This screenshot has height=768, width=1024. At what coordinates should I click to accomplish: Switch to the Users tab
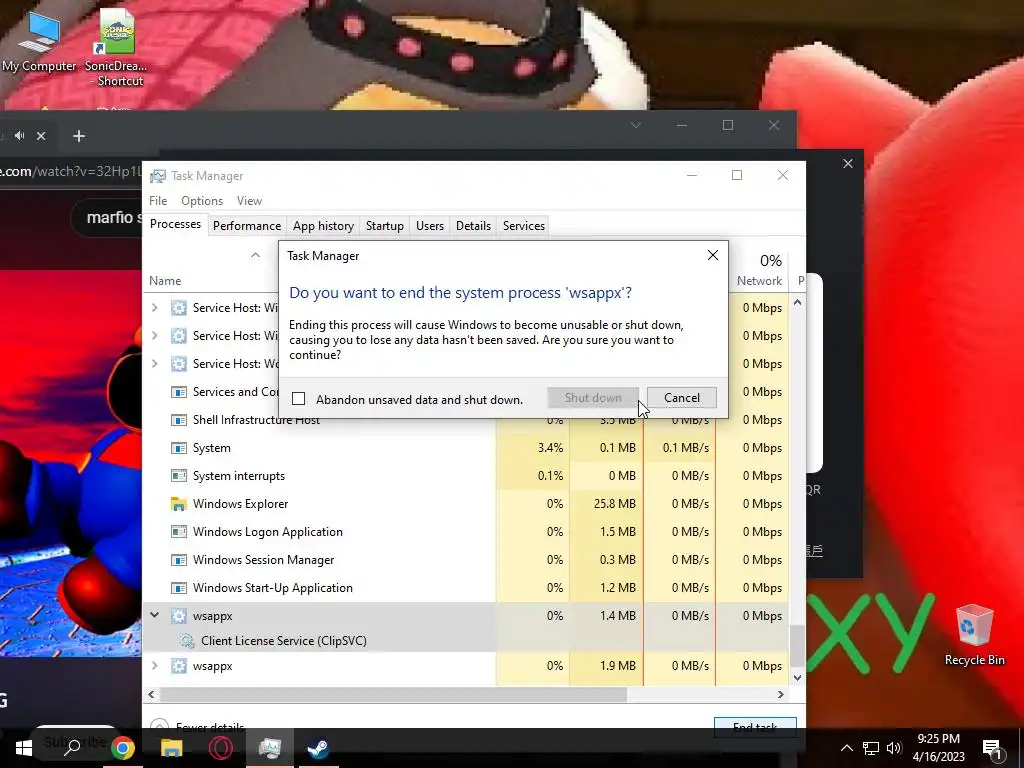click(430, 225)
